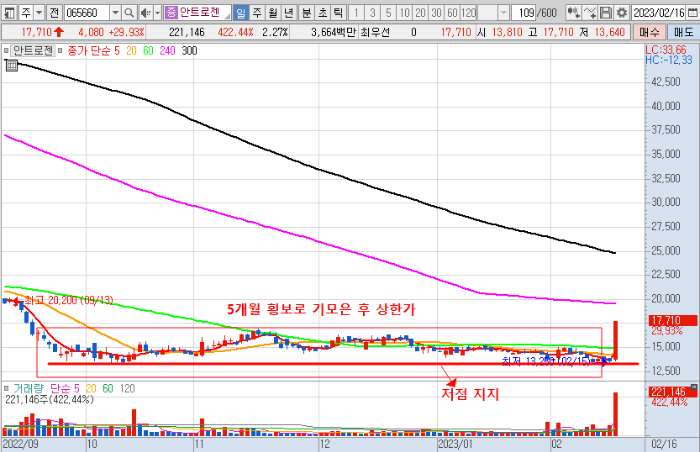Click the LC:33.66 indicator text
Screen dimensions: 700x452
pos(666,50)
